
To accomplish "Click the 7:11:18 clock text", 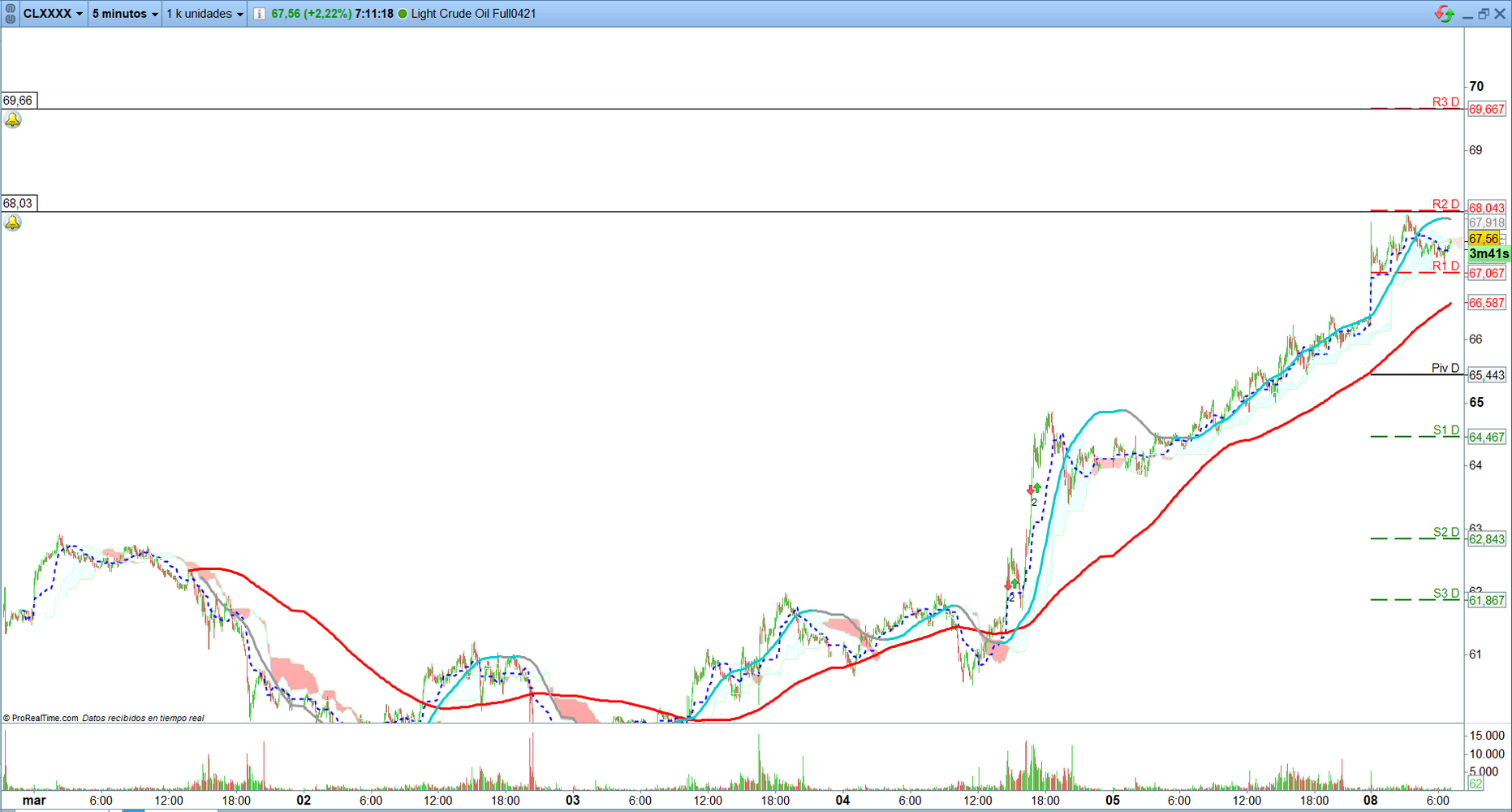I will 374,14.
